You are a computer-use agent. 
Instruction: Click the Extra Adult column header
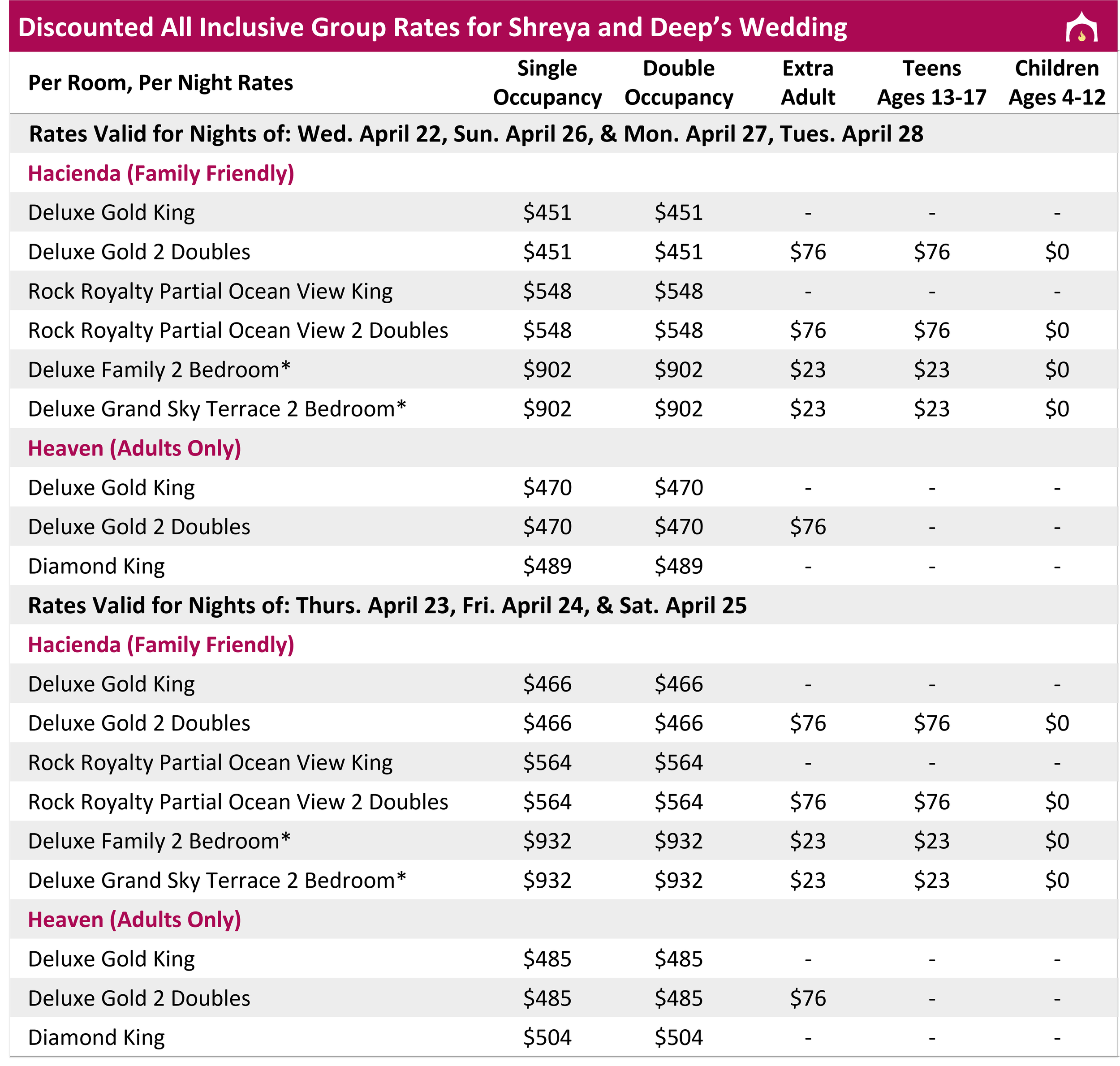pos(807,83)
